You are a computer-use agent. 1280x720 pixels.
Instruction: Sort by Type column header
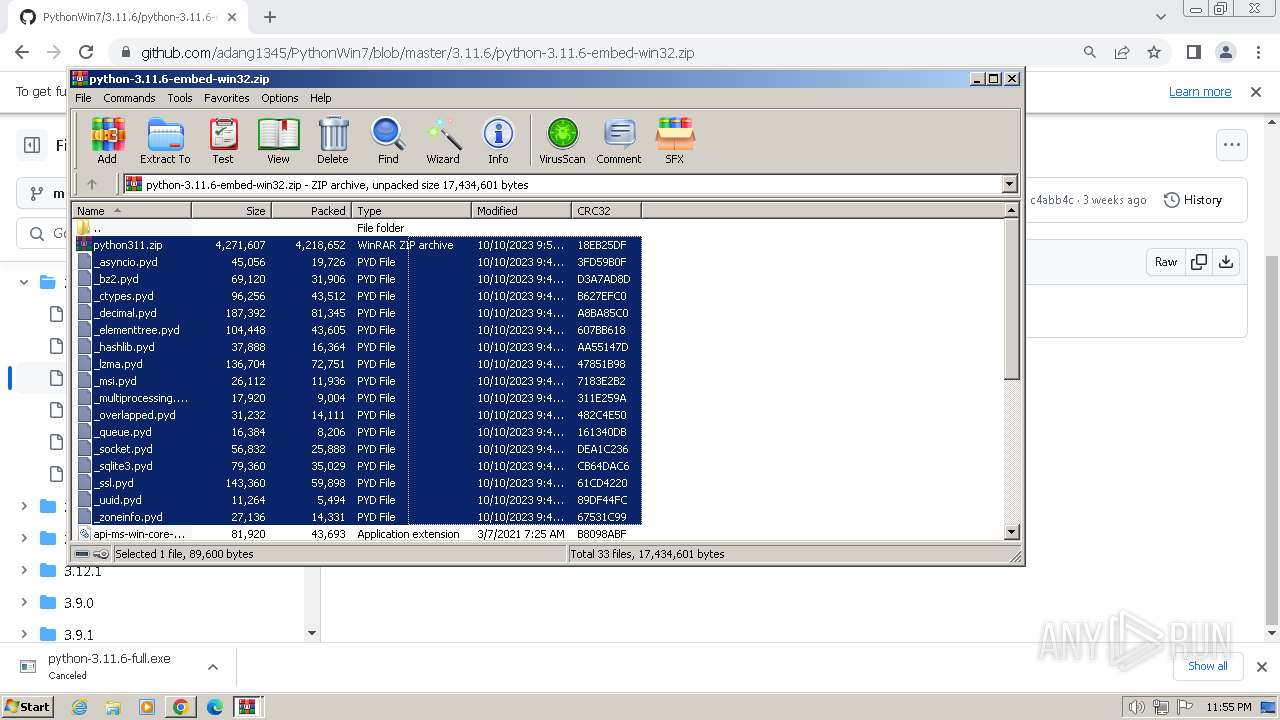click(412, 210)
